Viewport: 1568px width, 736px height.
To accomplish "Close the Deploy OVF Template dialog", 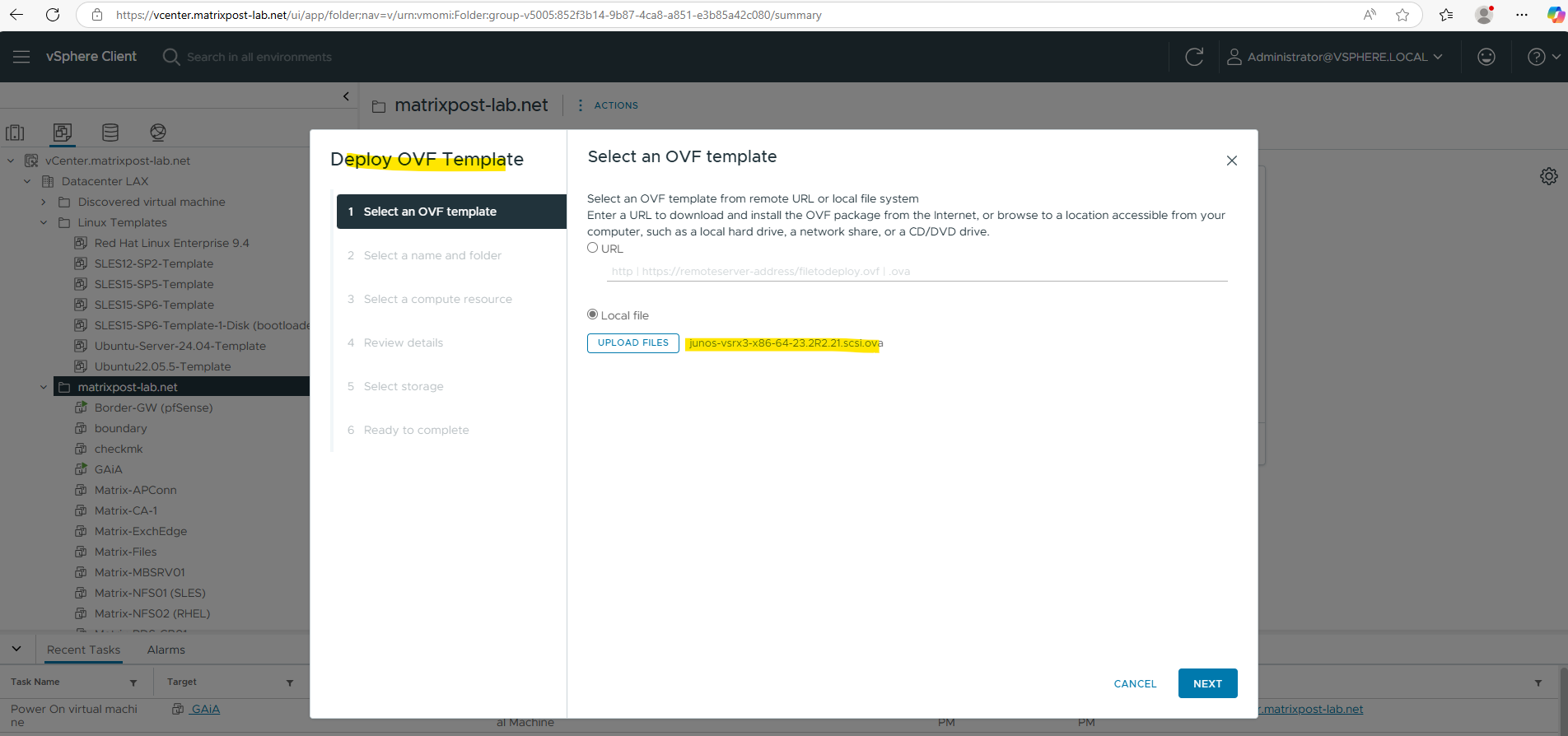I will 1232,161.
